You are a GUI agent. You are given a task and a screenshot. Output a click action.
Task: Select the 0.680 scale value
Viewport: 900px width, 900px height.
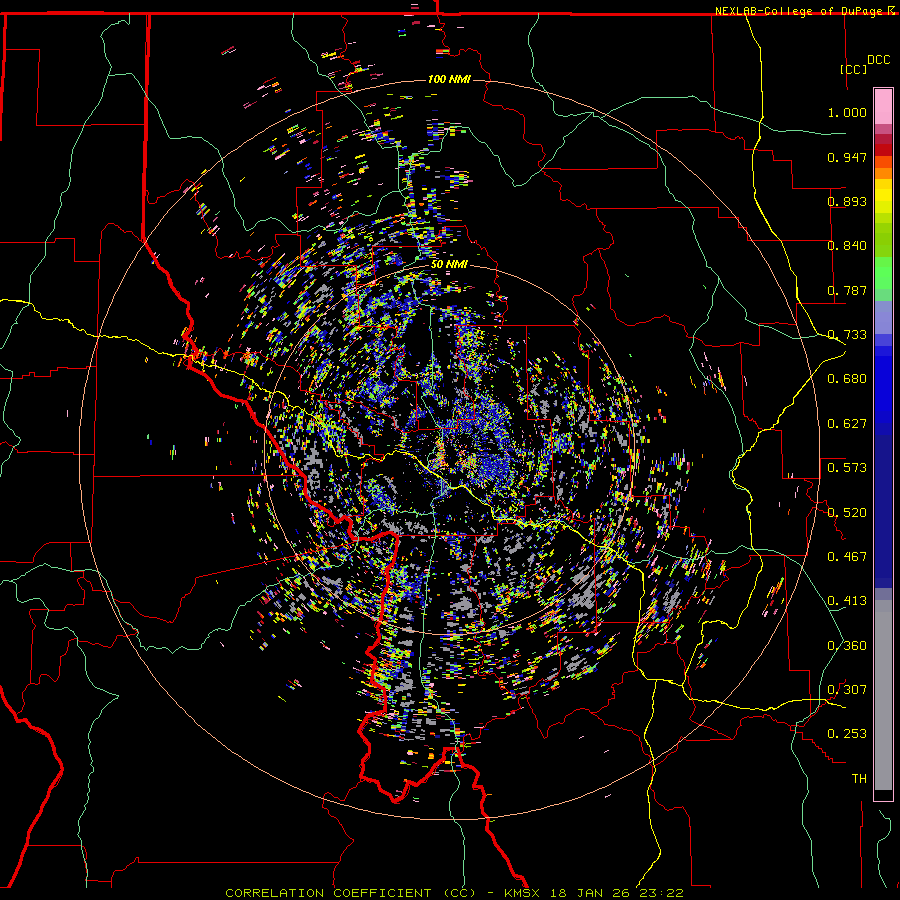point(847,379)
